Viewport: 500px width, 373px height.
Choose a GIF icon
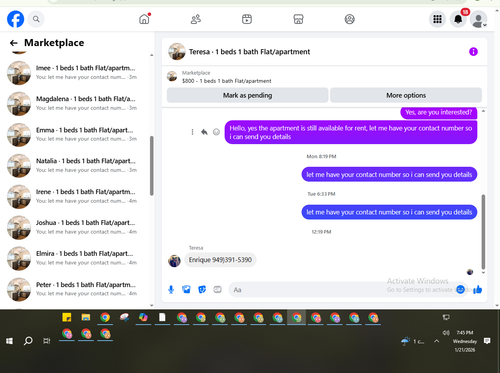click(217, 289)
